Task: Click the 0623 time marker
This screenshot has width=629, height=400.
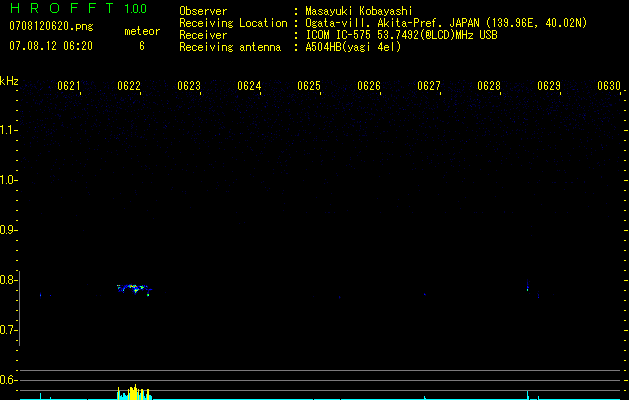Action: click(x=189, y=86)
